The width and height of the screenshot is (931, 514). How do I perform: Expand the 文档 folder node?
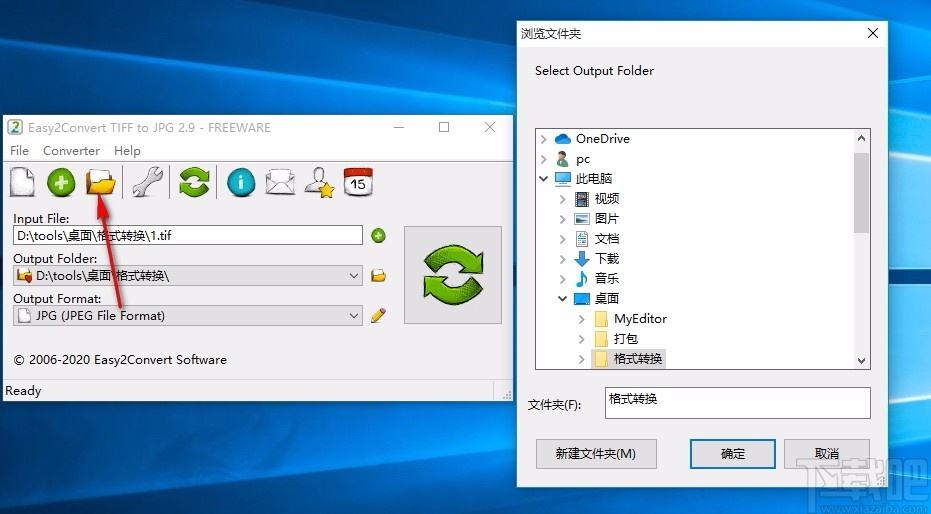coord(562,239)
